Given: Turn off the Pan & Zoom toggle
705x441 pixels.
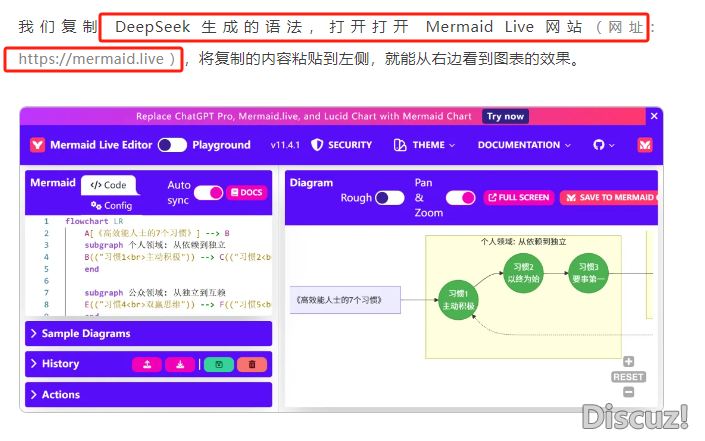Looking at the screenshot, I should (460, 198).
